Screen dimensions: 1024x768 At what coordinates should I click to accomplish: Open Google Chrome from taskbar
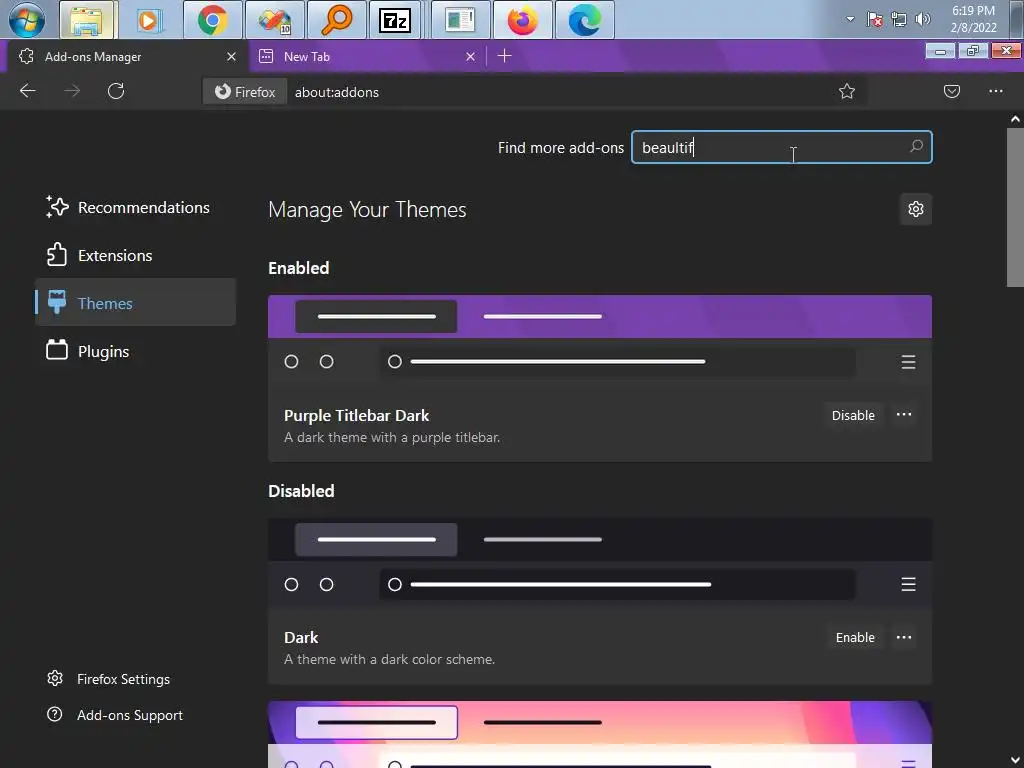coord(212,20)
